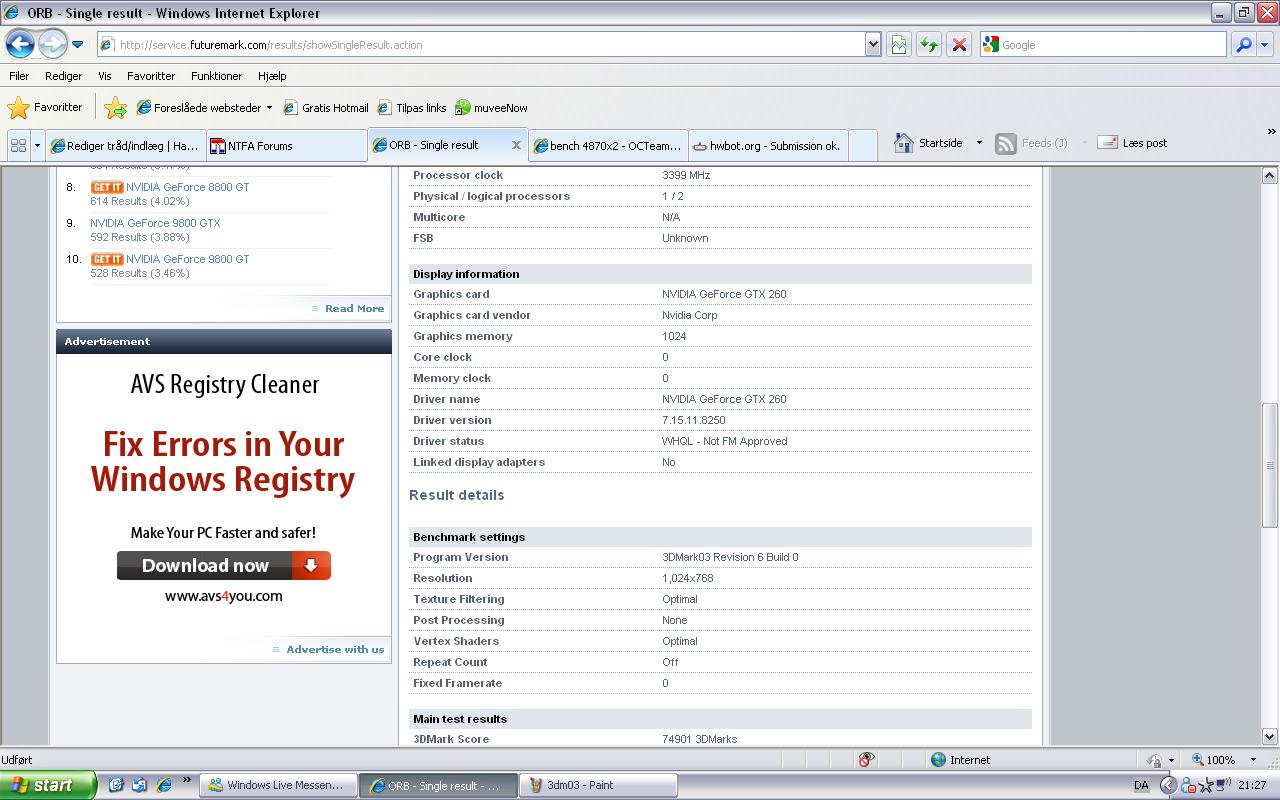Open the www.avs4you.com ad link
The height and width of the screenshot is (800, 1280).
[224, 596]
